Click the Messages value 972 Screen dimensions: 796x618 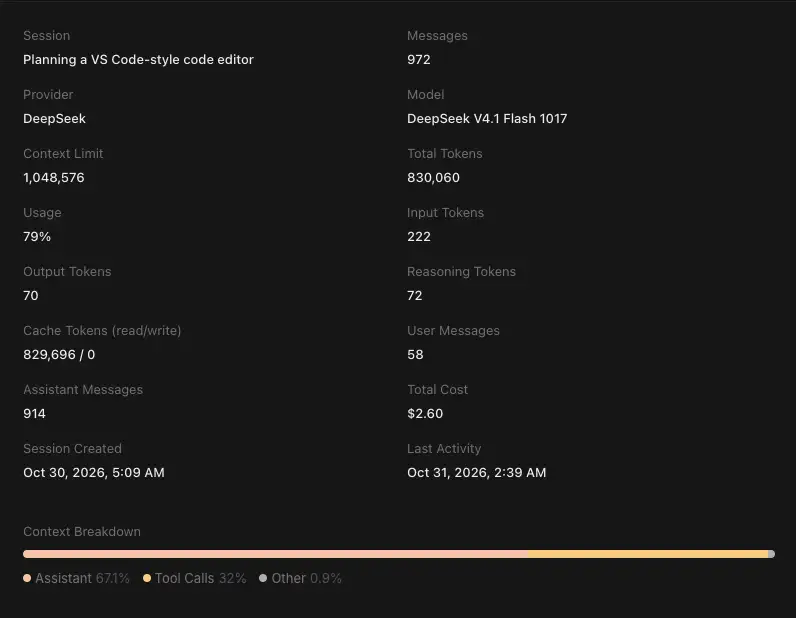click(x=419, y=59)
